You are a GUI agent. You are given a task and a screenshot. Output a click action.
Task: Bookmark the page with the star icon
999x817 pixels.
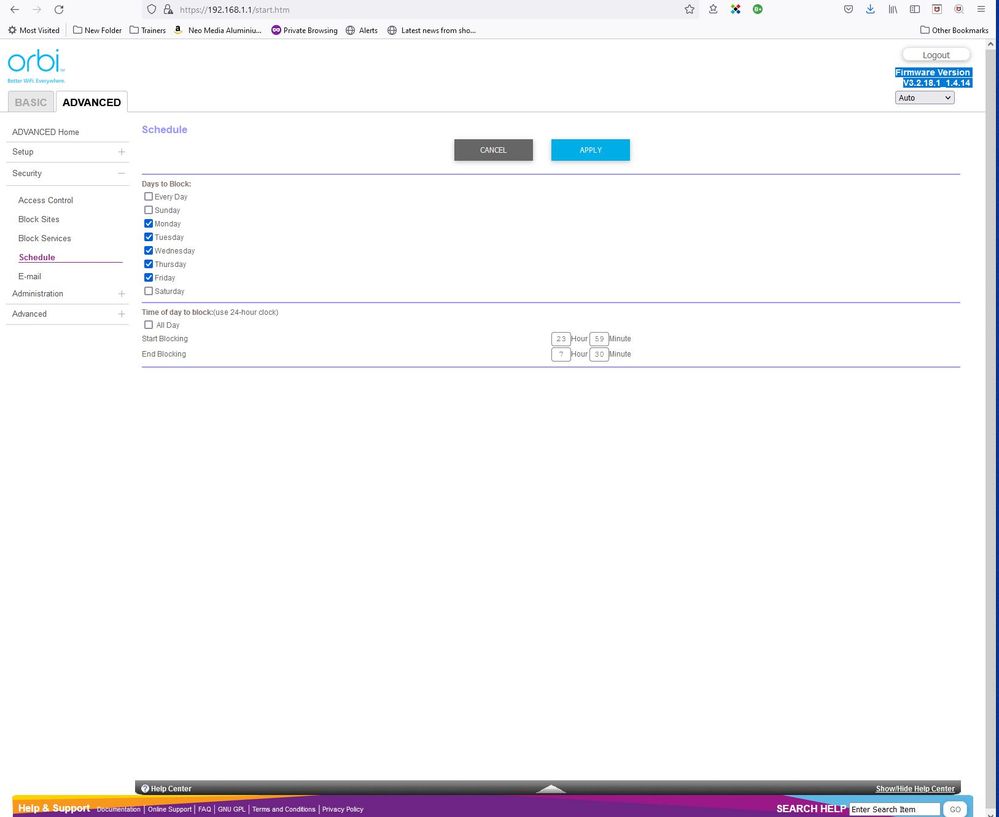click(x=689, y=9)
